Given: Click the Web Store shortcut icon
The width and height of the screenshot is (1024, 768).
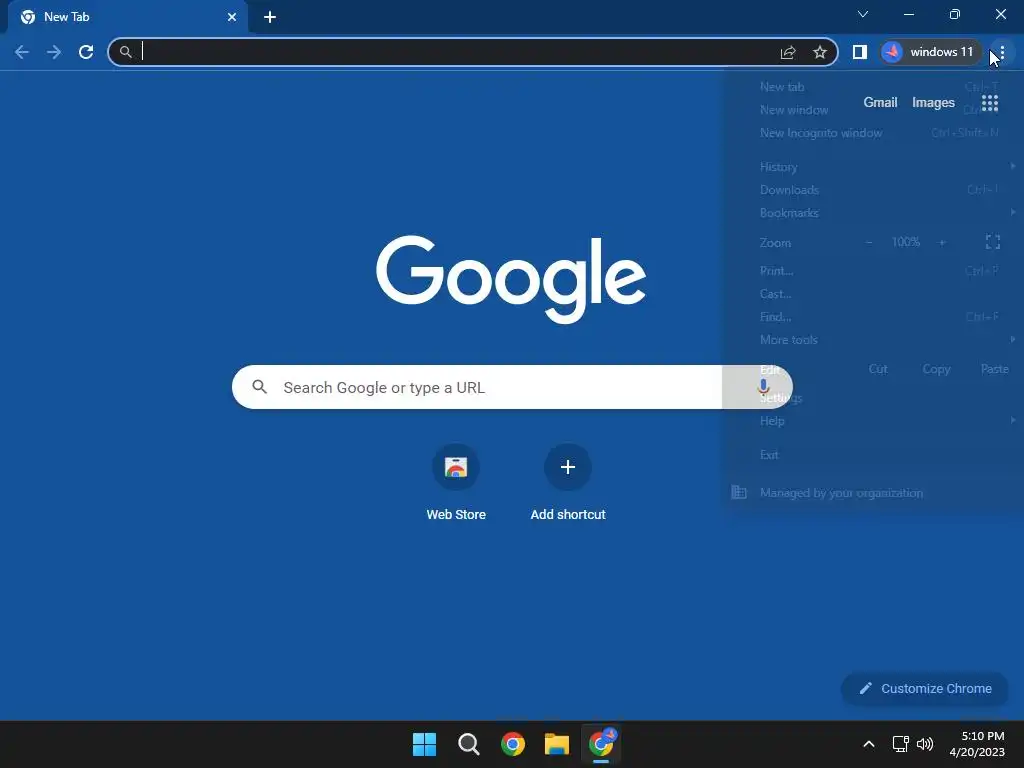Looking at the screenshot, I should (x=456, y=467).
